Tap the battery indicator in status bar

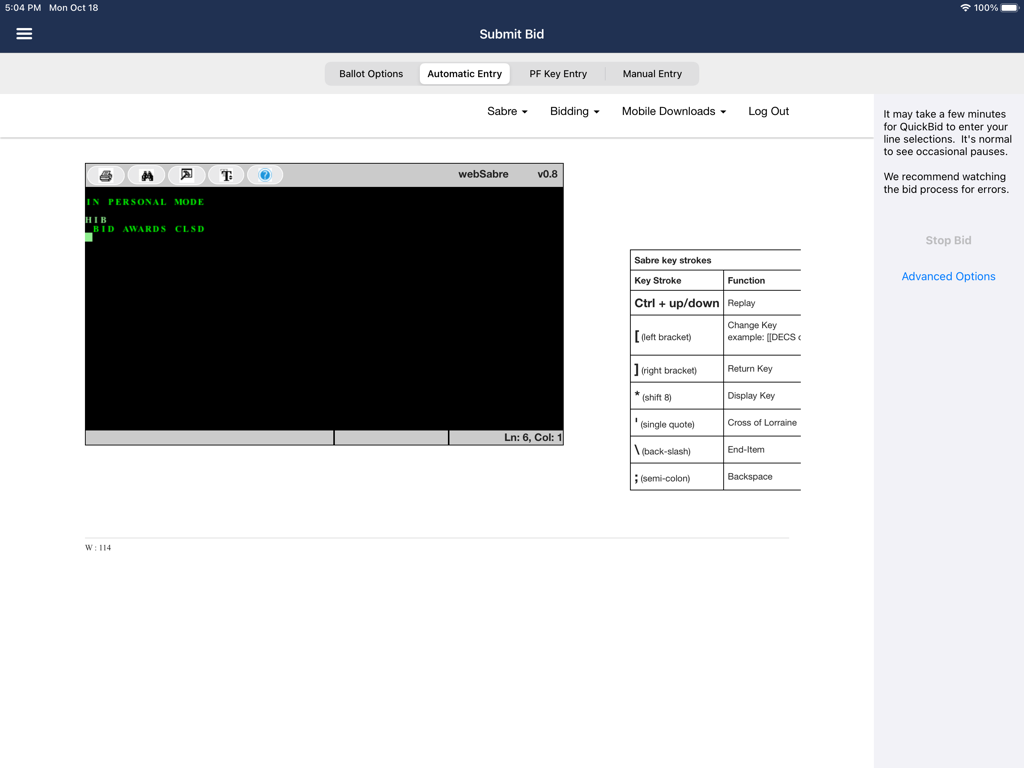(1009, 8)
